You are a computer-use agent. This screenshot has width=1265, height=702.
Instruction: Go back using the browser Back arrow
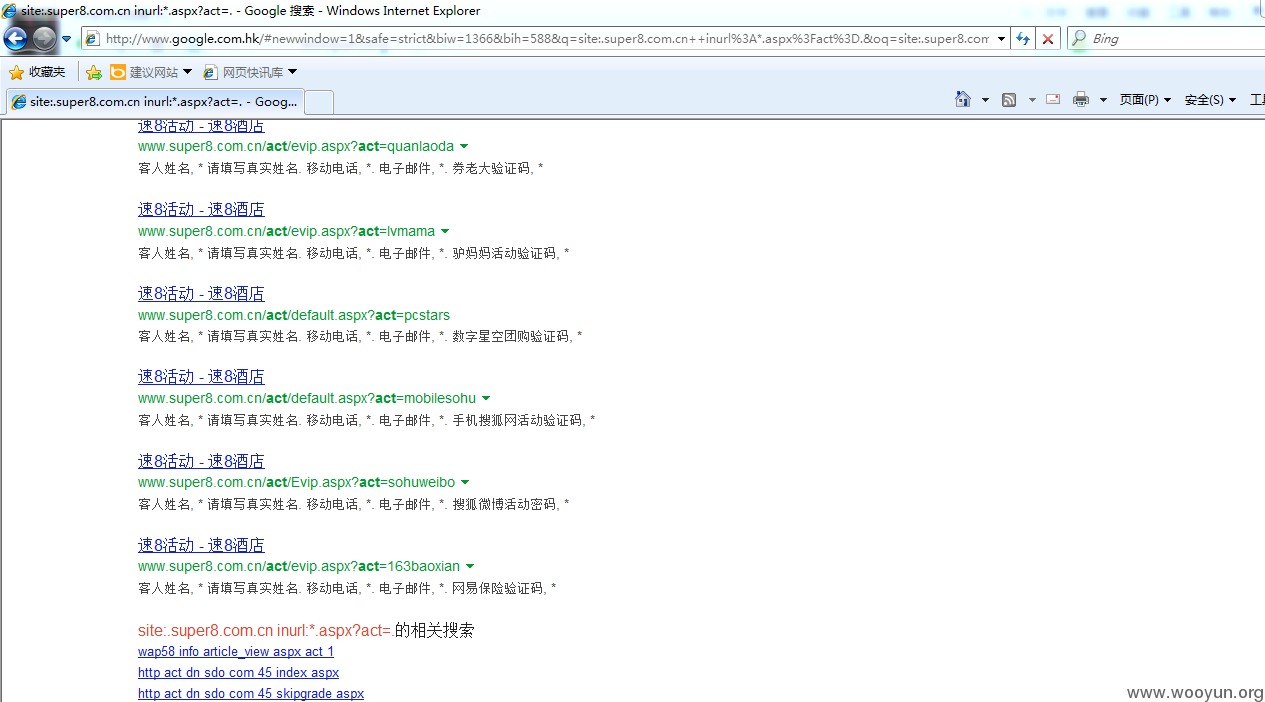click(x=15, y=39)
